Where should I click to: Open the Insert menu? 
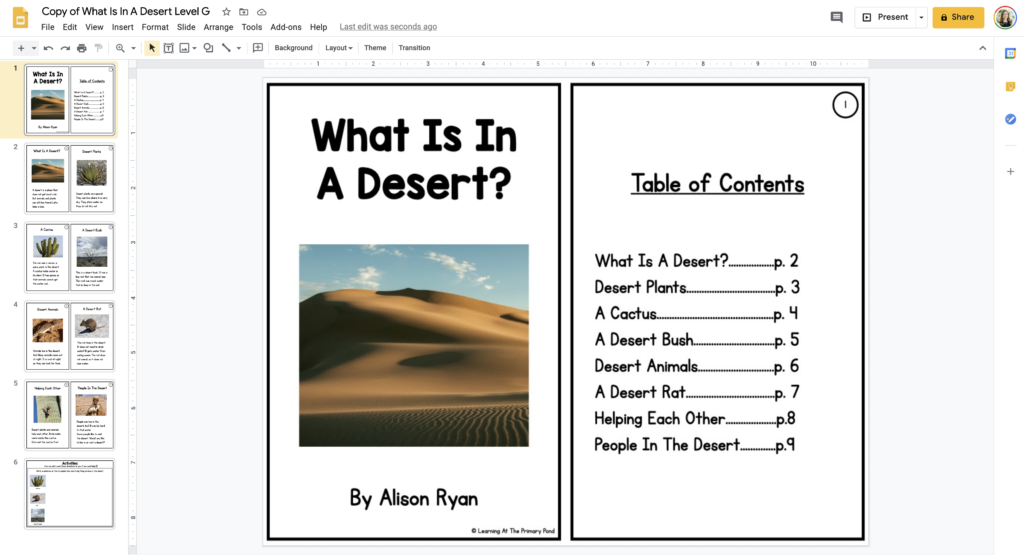pos(122,27)
